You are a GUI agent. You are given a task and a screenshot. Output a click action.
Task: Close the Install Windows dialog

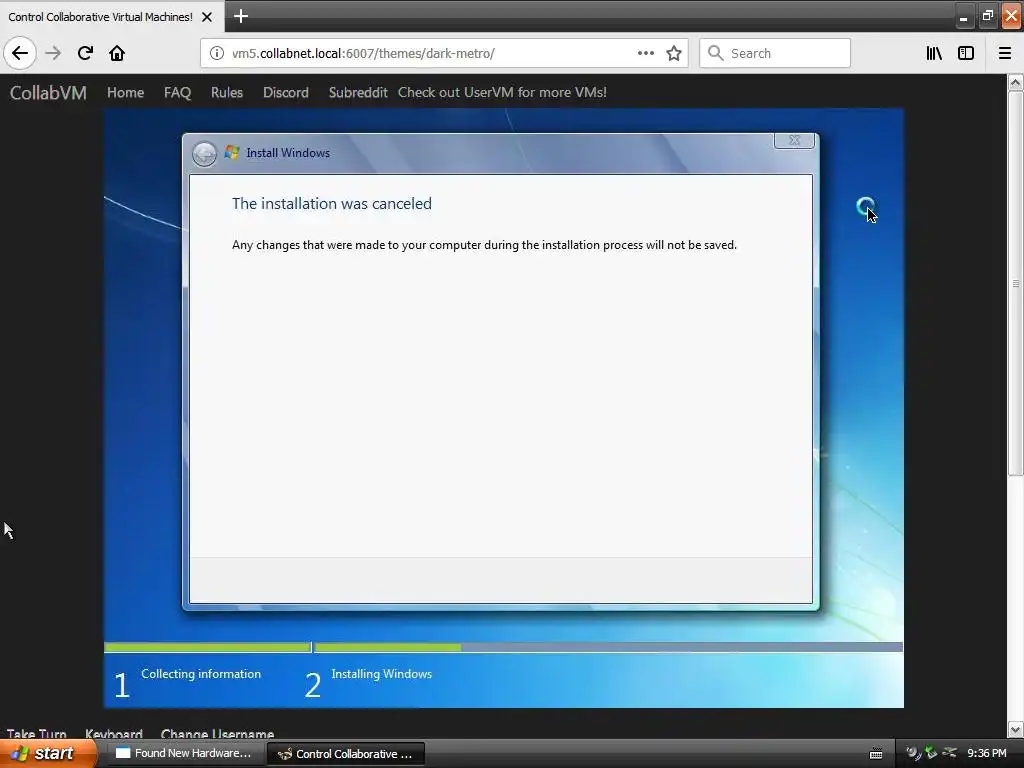794,140
